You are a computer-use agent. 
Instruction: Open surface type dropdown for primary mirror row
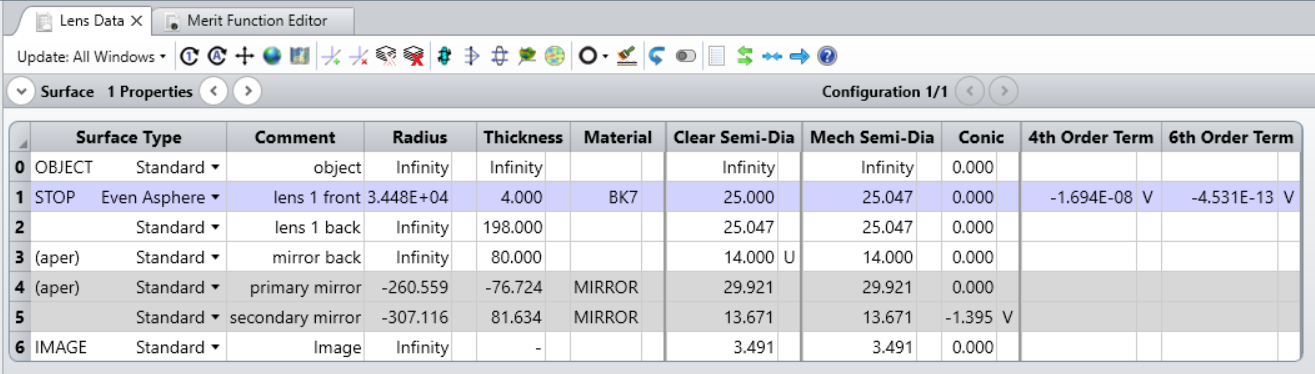point(215,288)
